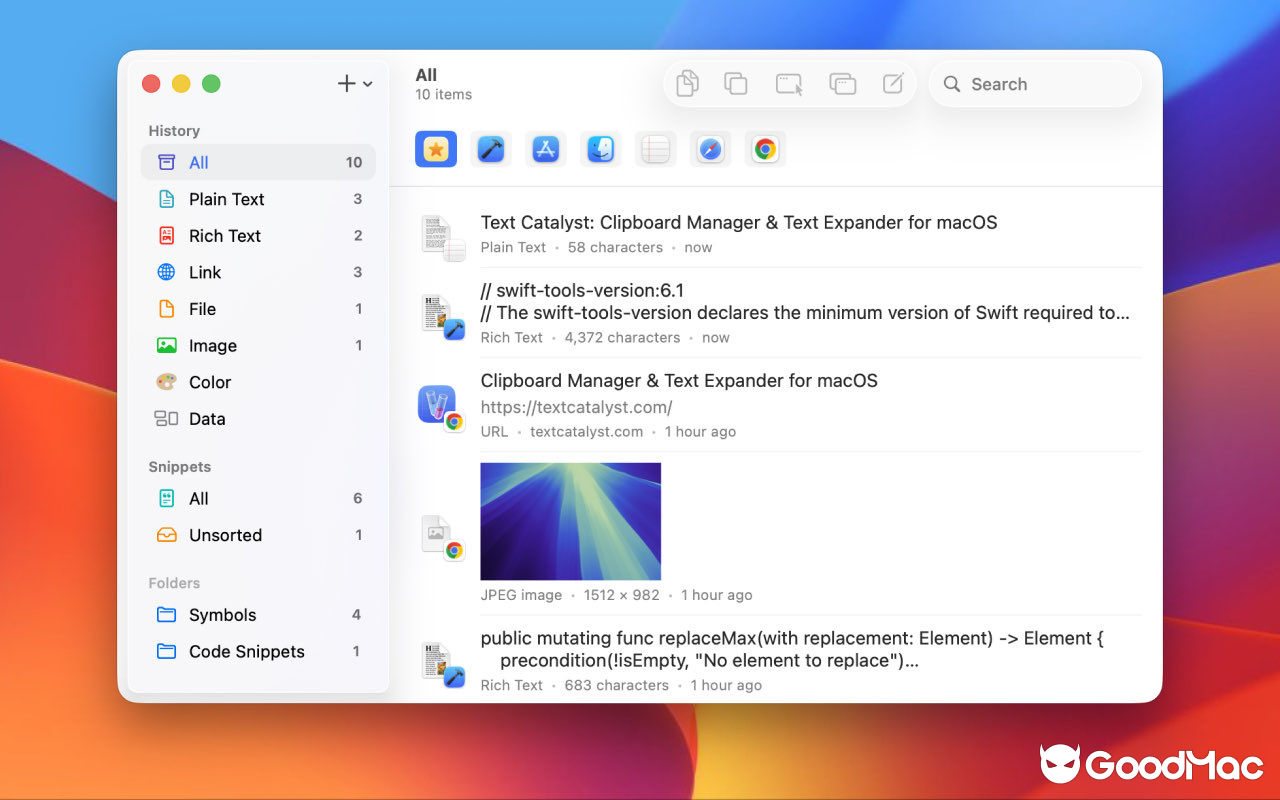
Task: Select the Link category in History
Action: (205, 272)
